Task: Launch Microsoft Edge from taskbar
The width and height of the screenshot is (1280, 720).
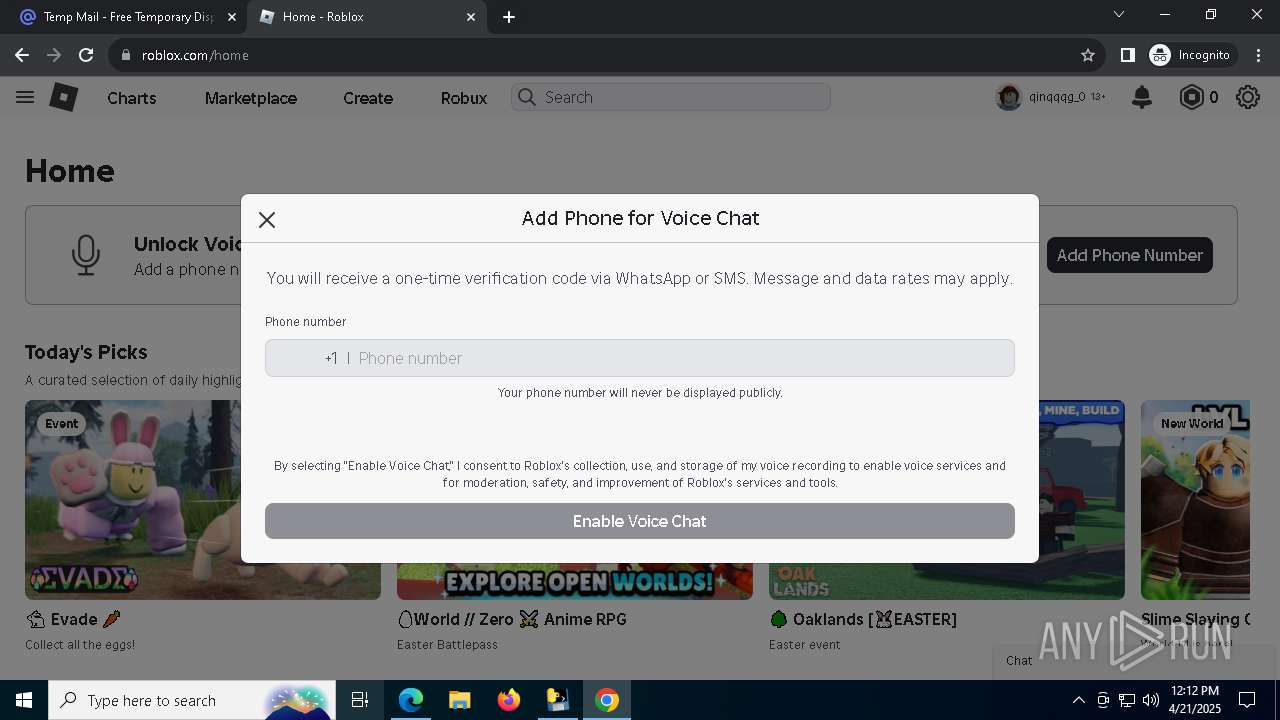Action: click(x=411, y=700)
